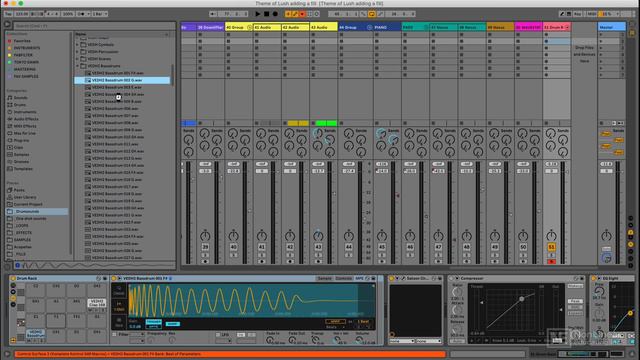Click the Drum Rack VEDHG Bassdrum pad
Image resolution: width=640 pixels, height=360 pixels.
[35, 333]
